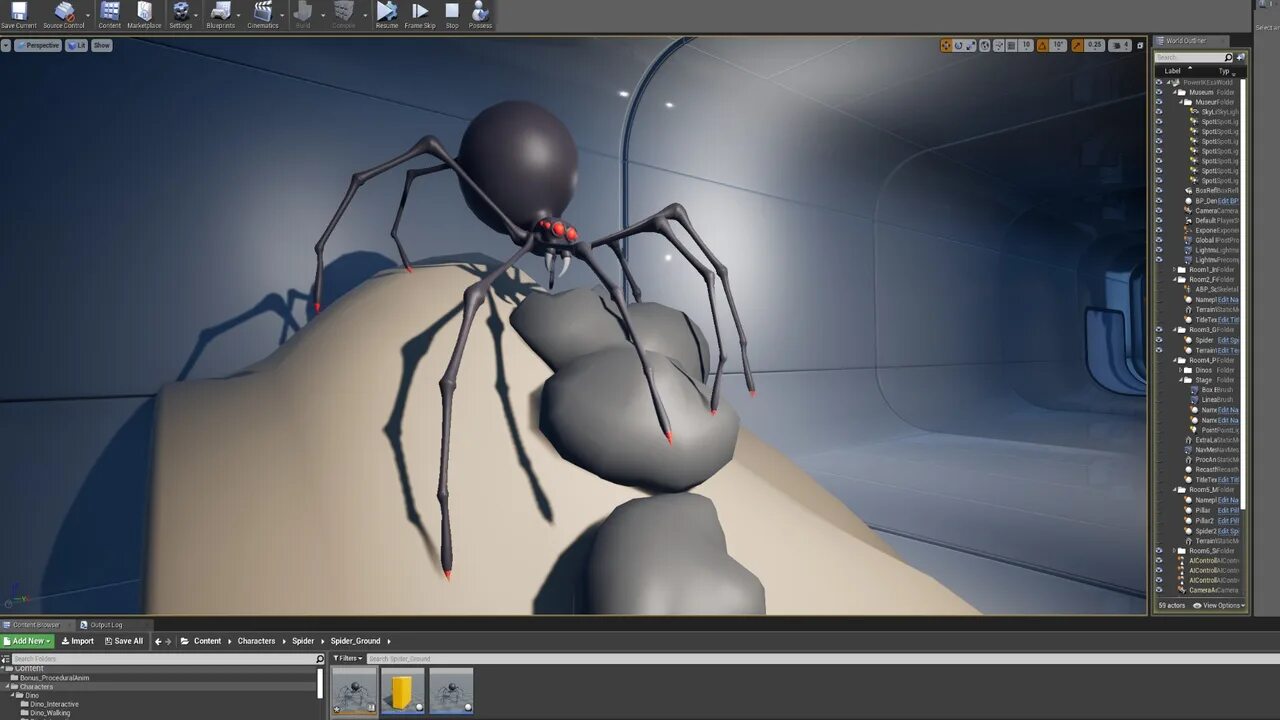This screenshot has width=1280, height=720.
Task: Open grid snap value 10
Action: [1026, 45]
